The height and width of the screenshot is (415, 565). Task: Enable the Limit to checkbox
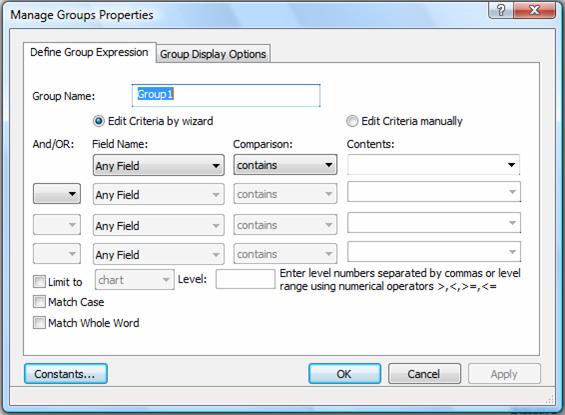click(x=39, y=282)
